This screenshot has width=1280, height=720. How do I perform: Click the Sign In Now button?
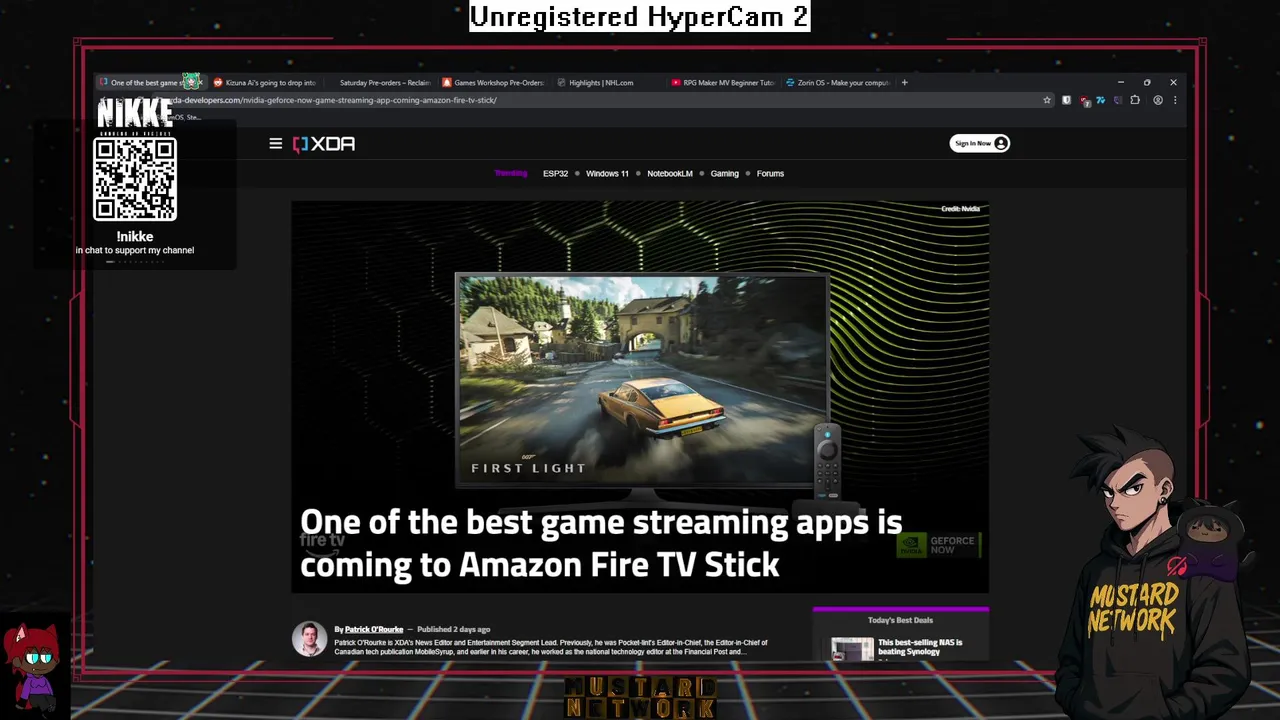(979, 143)
